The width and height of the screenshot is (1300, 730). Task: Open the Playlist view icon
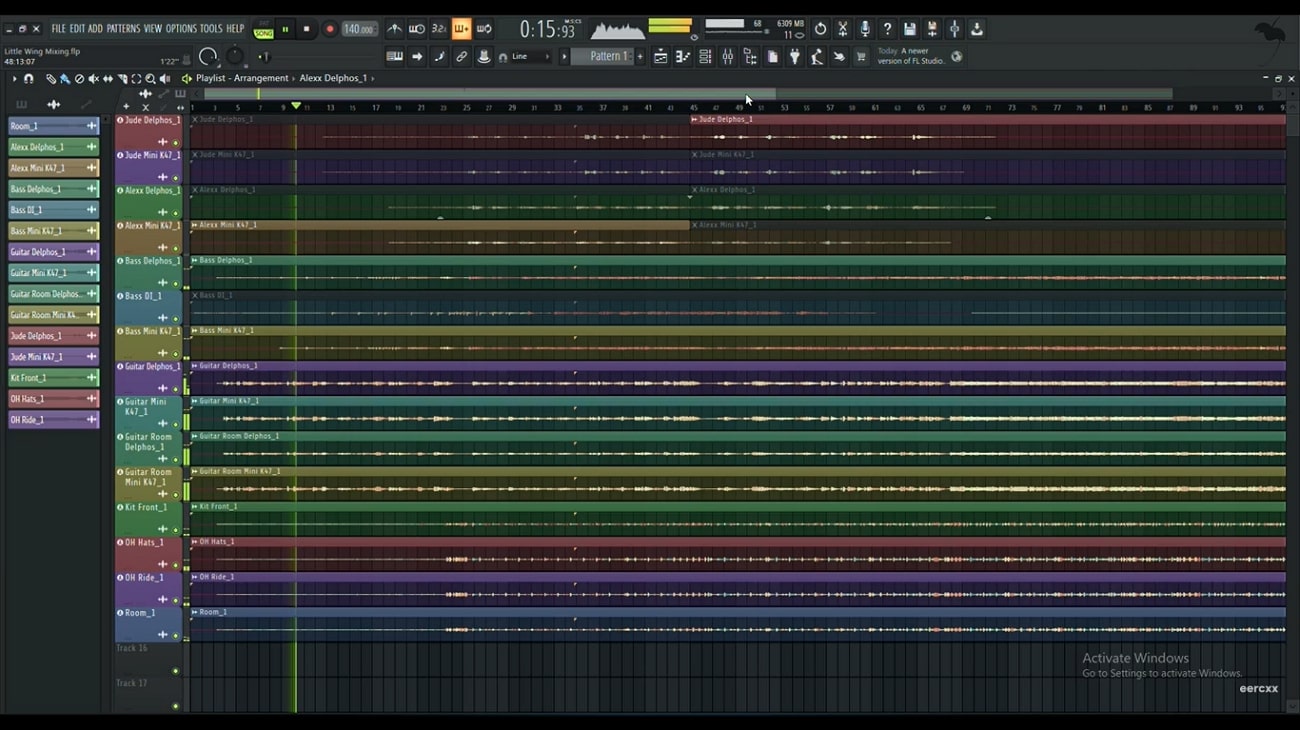point(661,57)
